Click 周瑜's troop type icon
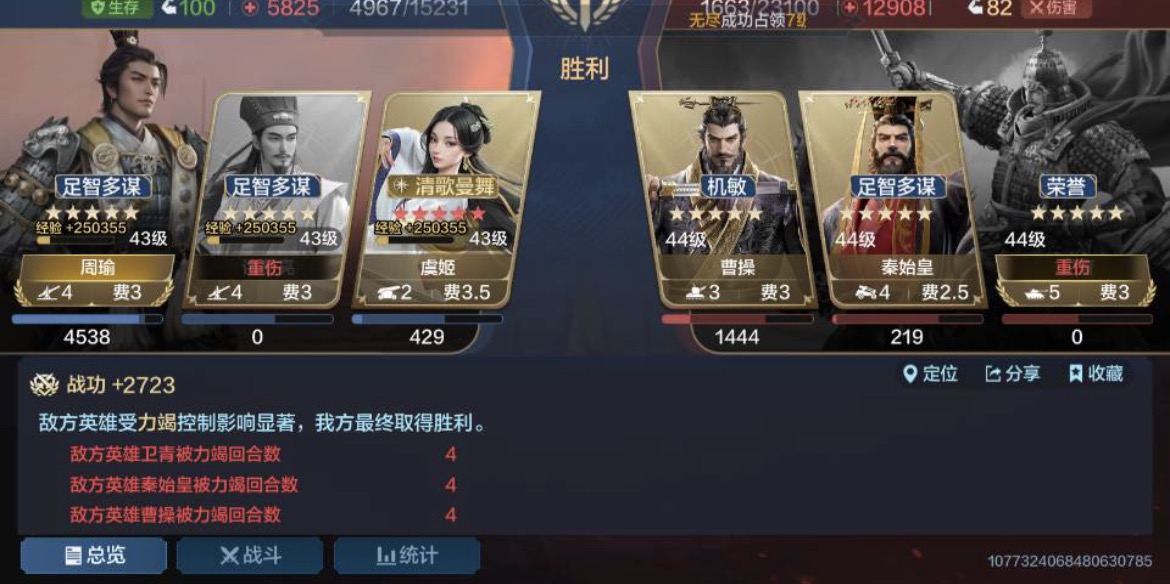This screenshot has height=584, width=1170. 46,292
